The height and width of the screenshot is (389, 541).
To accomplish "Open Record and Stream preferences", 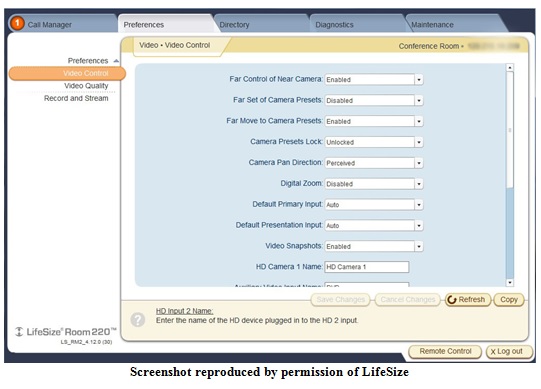I will [76, 98].
